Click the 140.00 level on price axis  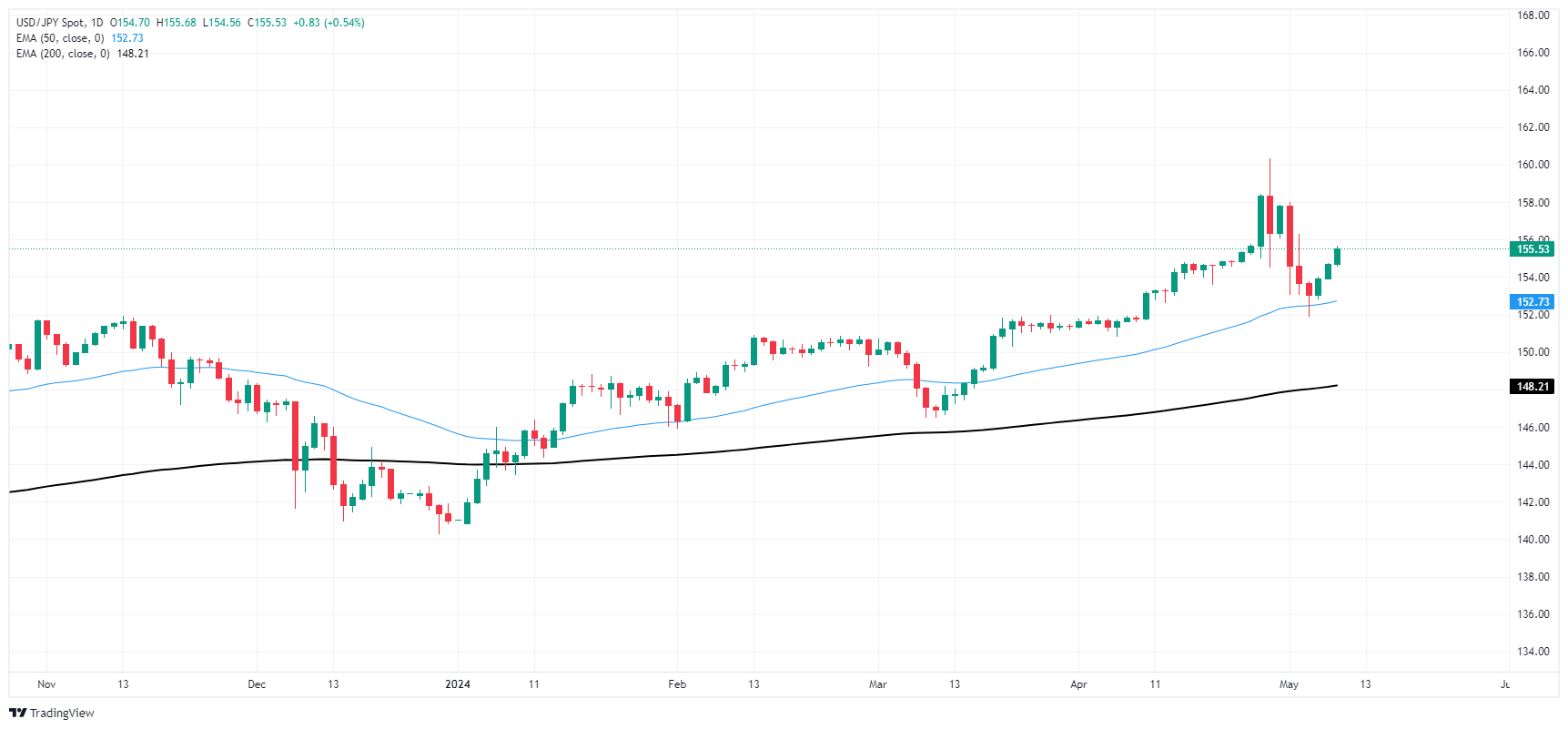coord(1533,539)
